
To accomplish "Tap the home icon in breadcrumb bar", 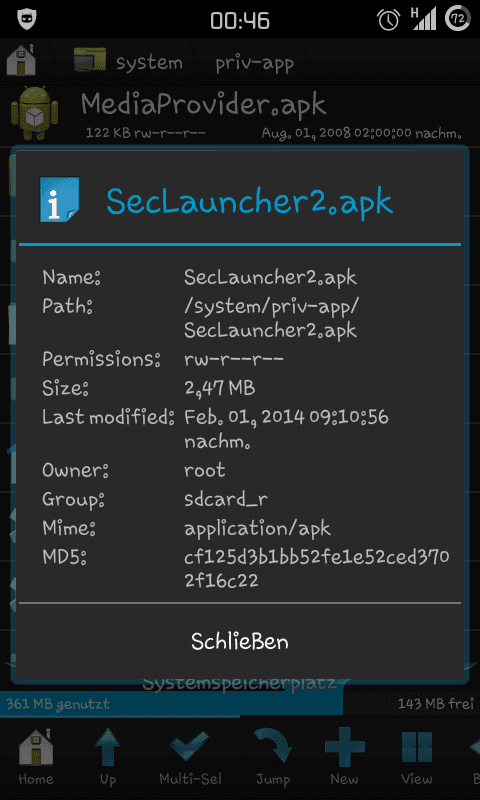I will point(21,60).
